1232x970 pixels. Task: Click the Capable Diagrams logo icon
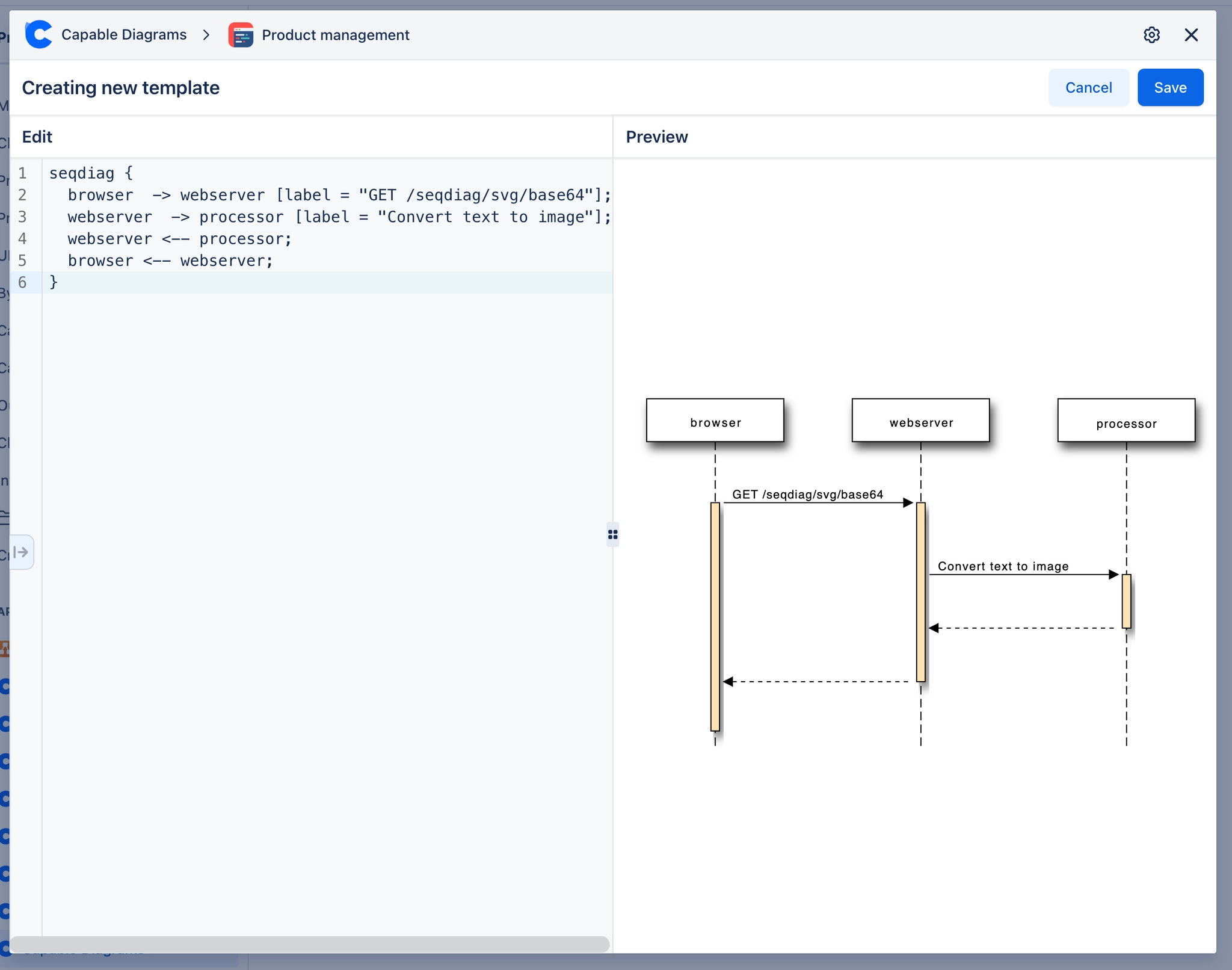click(39, 34)
